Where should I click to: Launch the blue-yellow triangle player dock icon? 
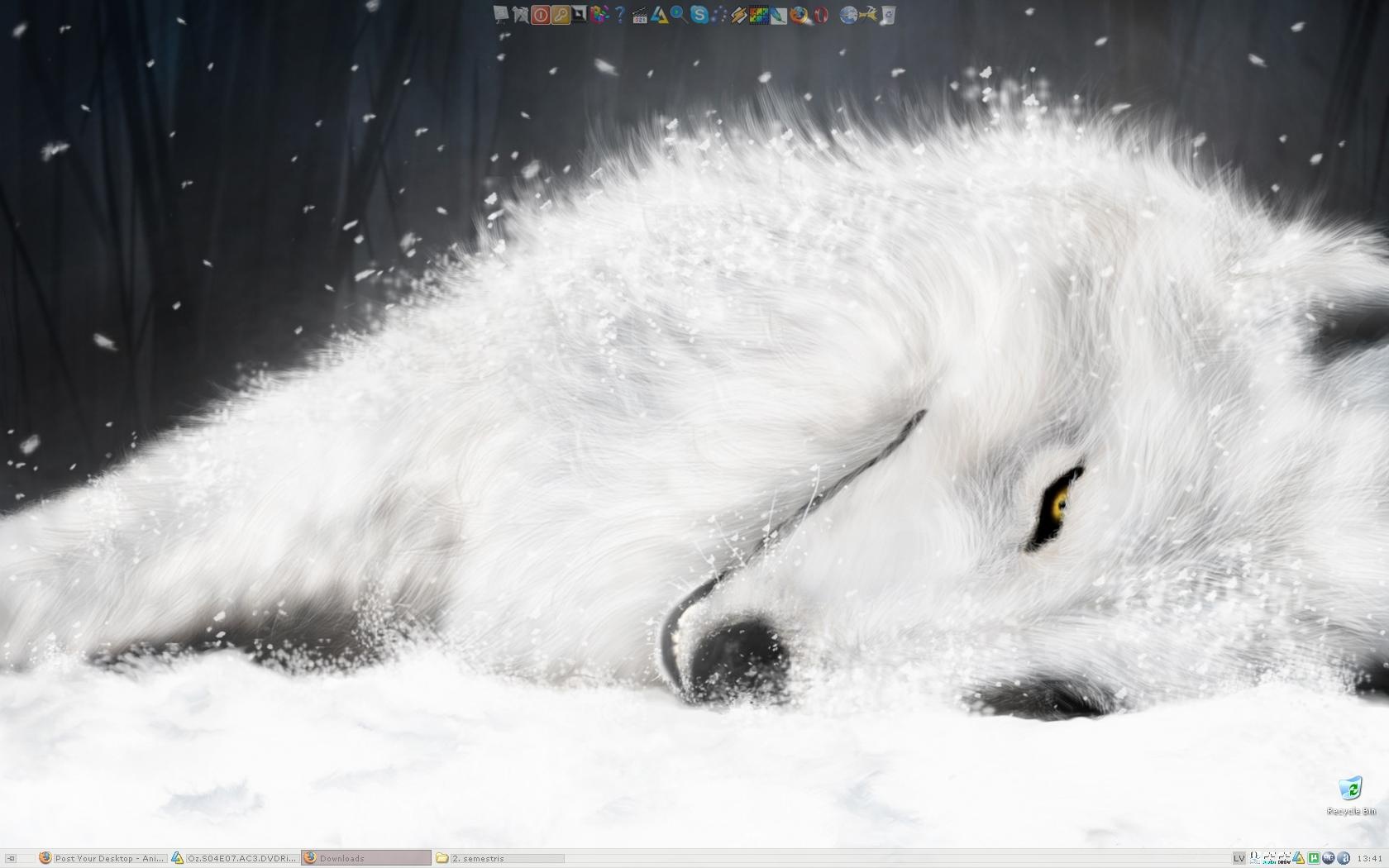coord(660,15)
